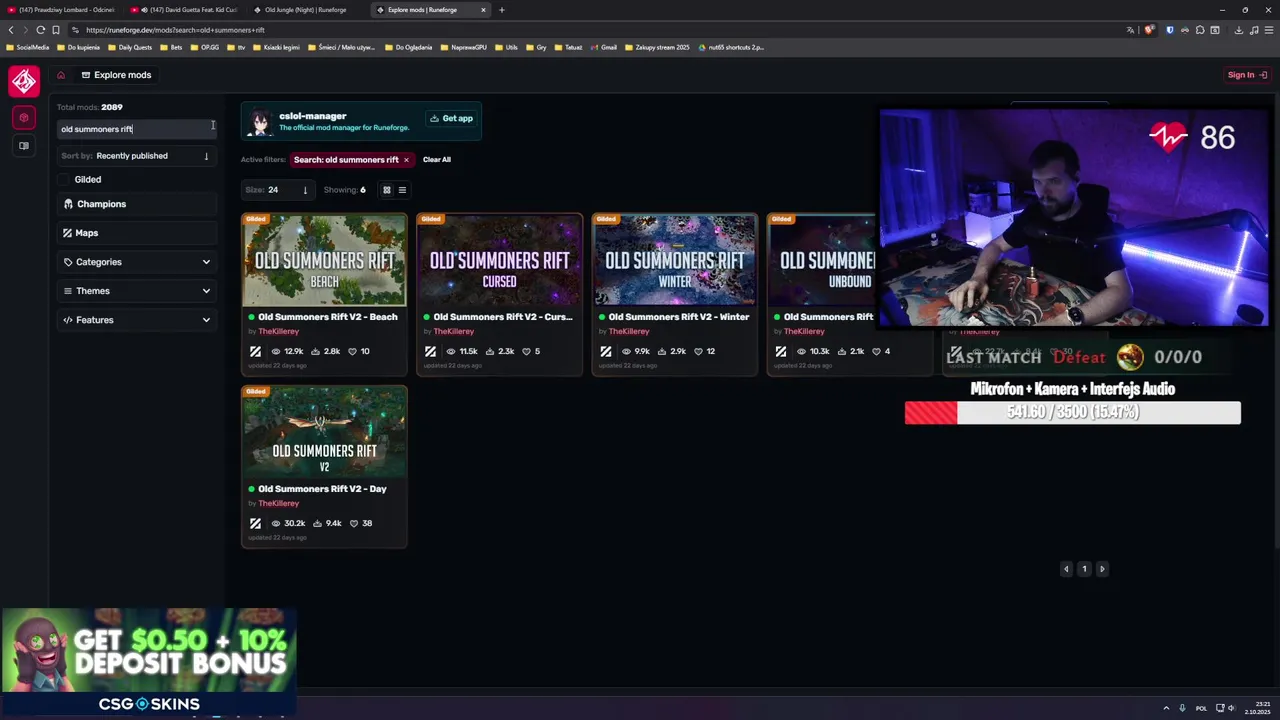Go to previous results page arrow
The height and width of the screenshot is (720, 1280).
click(x=1066, y=569)
